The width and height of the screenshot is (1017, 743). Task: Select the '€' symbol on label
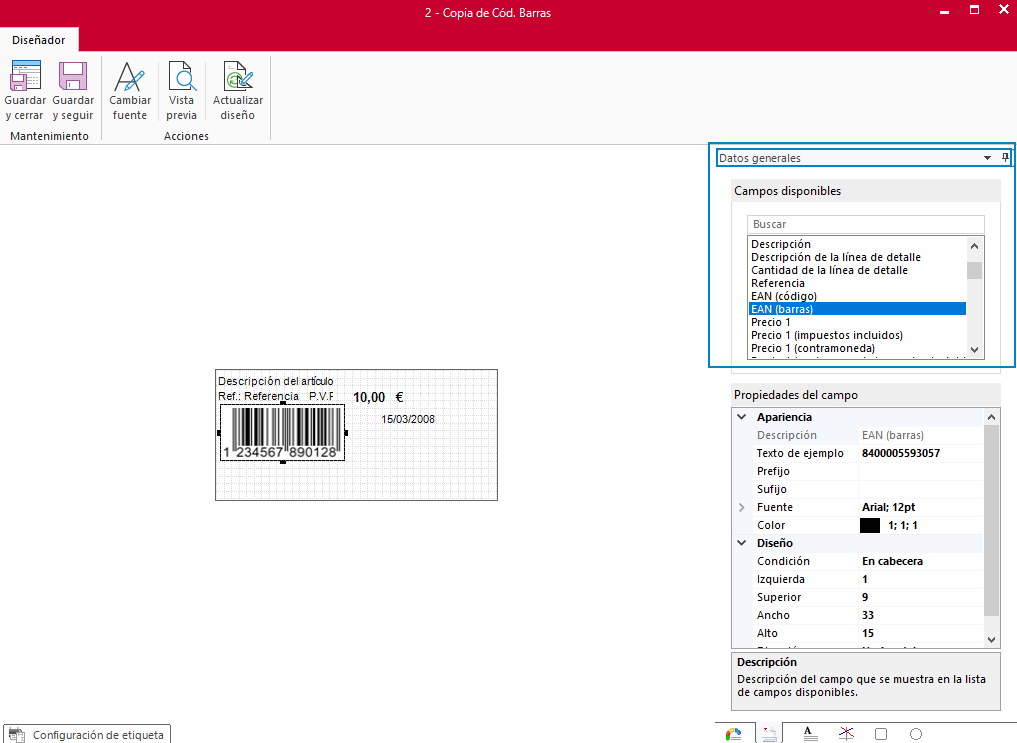click(x=400, y=397)
